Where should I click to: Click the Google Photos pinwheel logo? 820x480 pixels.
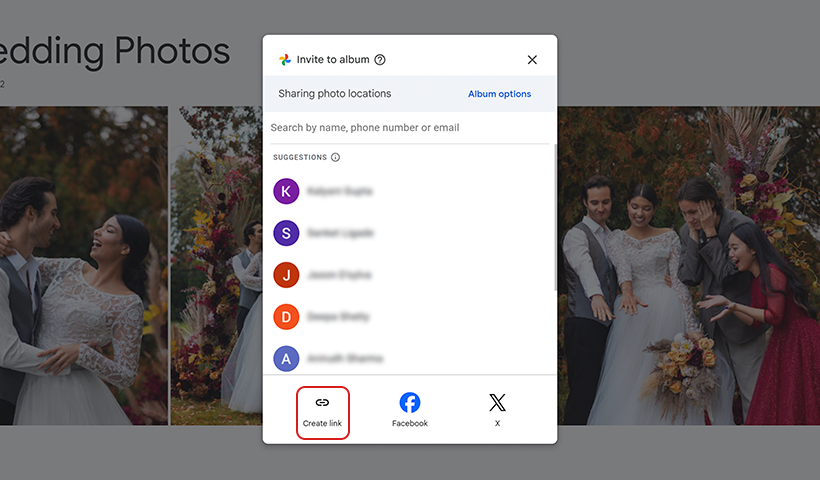(285, 60)
